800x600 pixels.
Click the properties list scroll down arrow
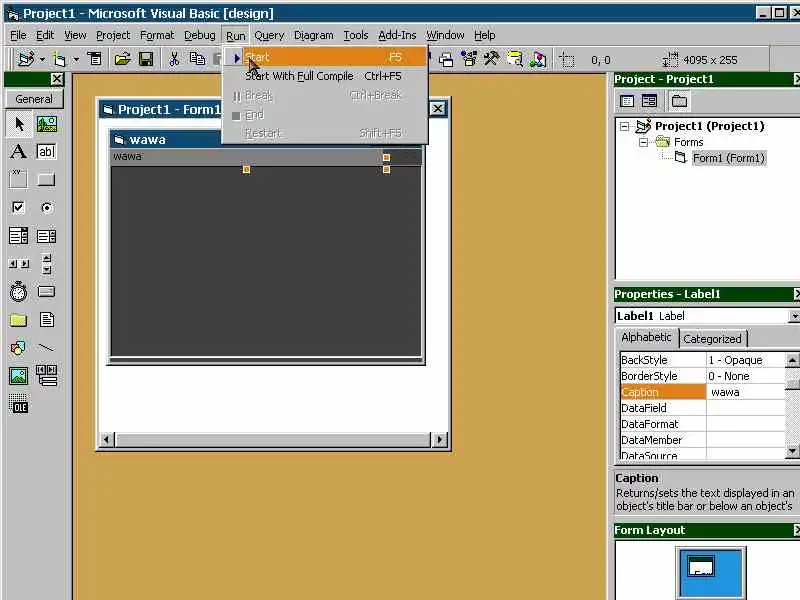point(792,450)
